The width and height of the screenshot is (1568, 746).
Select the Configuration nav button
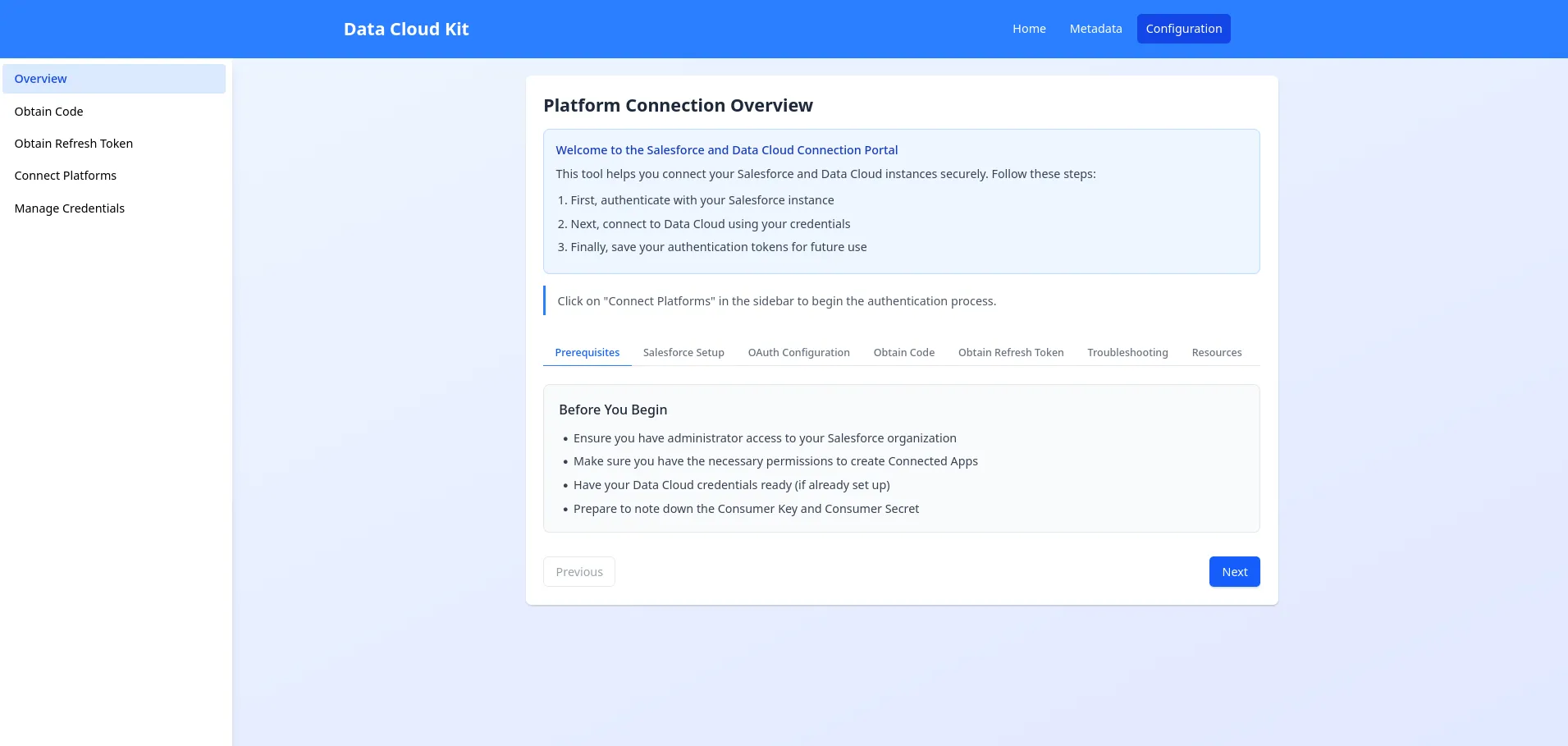tap(1183, 29)
